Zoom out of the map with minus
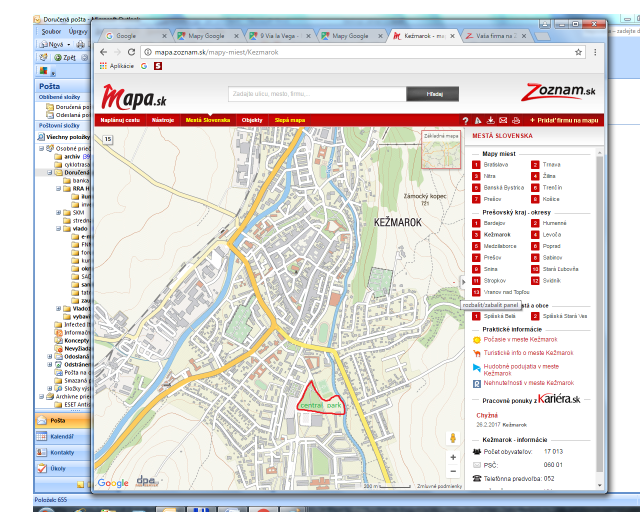The height and width of the screenshot is (512, 640). coord(453,472)
